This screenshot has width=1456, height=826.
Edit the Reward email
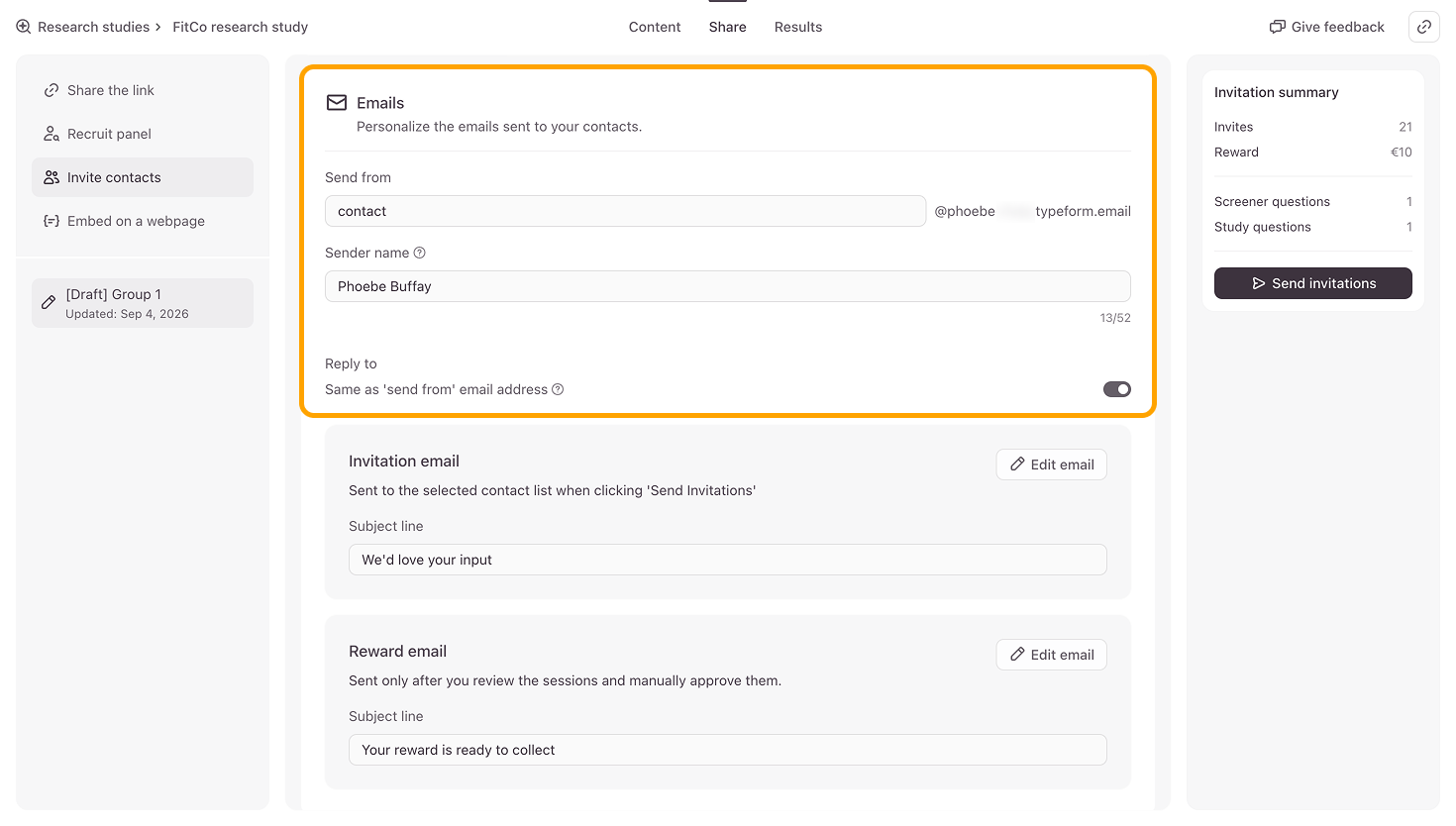[1052, 655]
